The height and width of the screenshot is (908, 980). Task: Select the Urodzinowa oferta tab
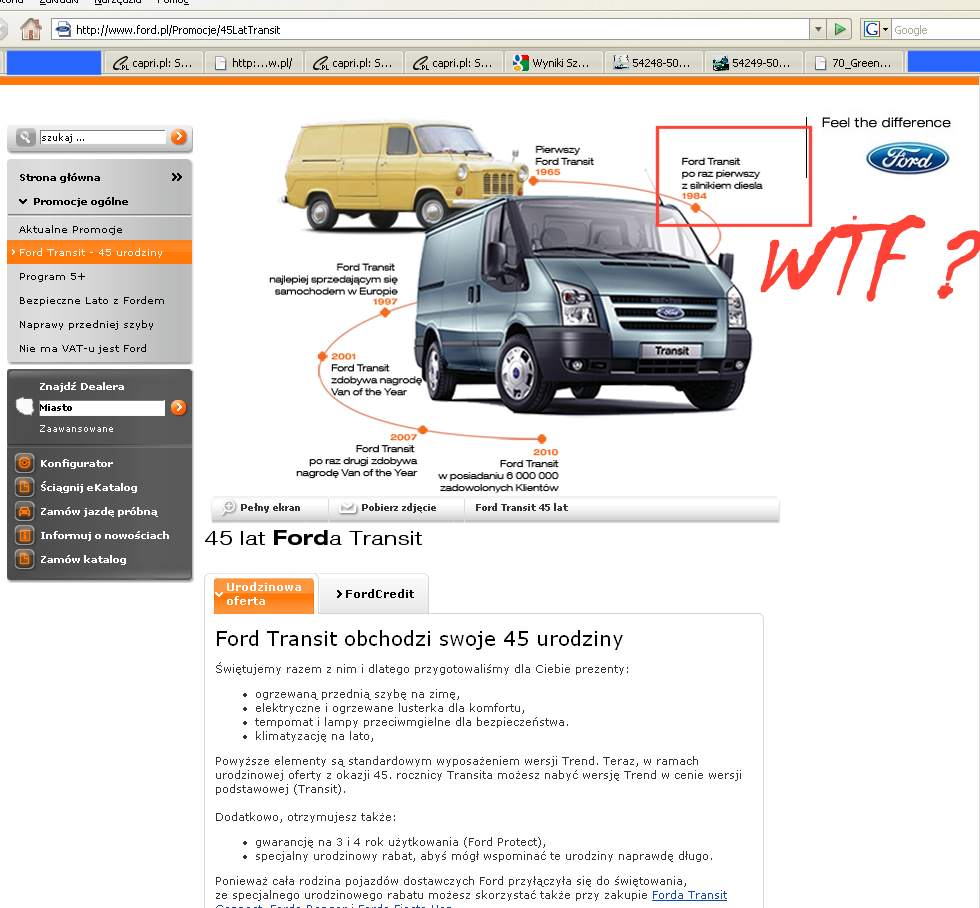click(264, 594)
